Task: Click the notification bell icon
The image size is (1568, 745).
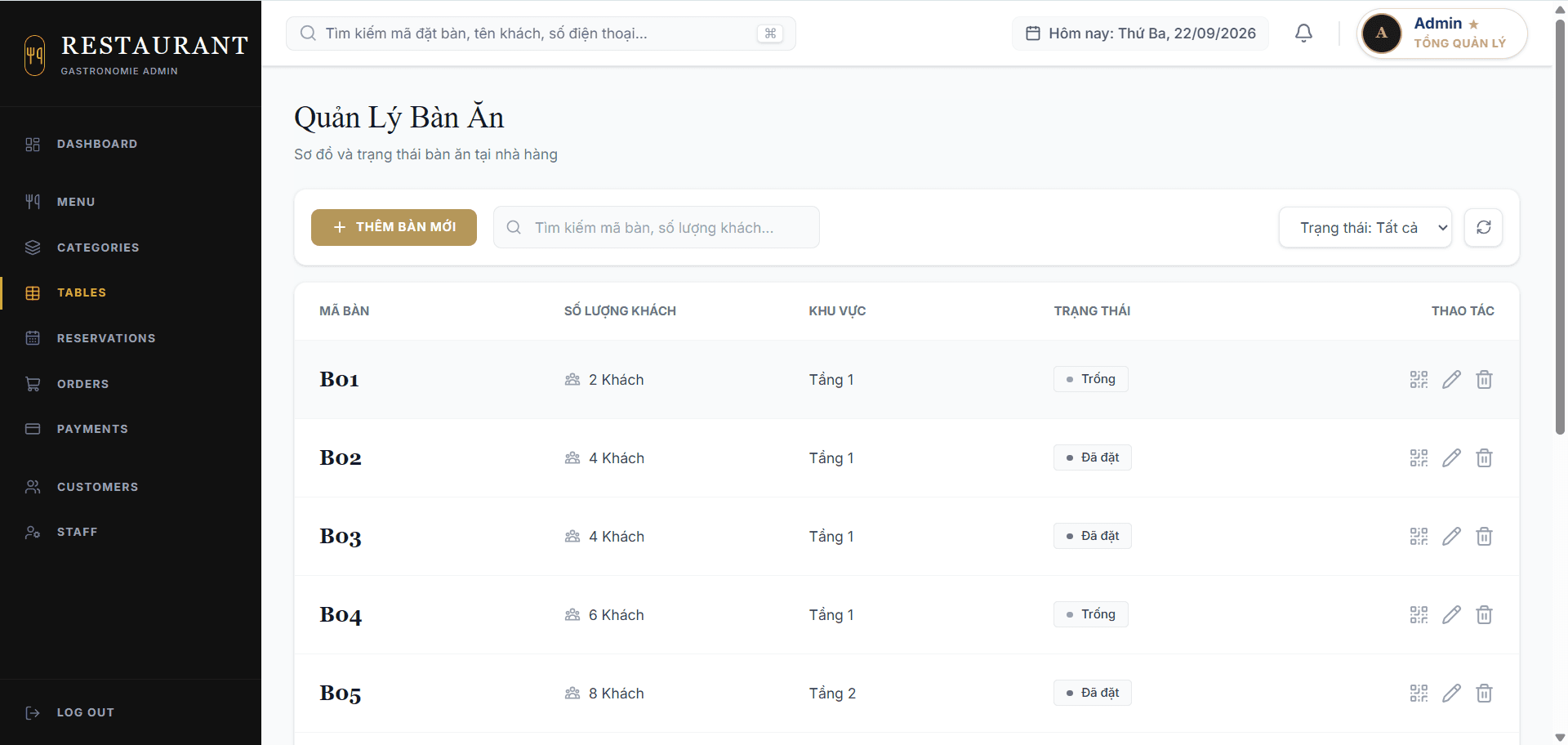Action: (x=1304, y=33)
